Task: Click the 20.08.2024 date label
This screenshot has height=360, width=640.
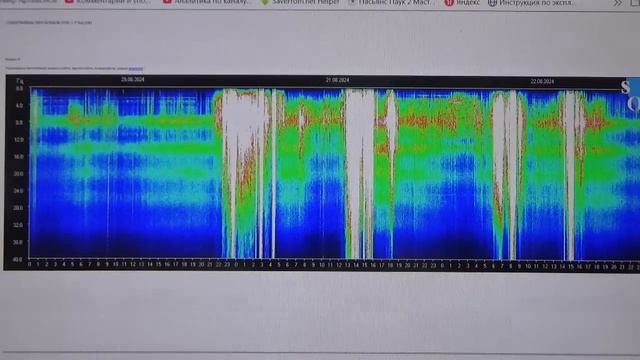Action: click(x=133, y=80)
